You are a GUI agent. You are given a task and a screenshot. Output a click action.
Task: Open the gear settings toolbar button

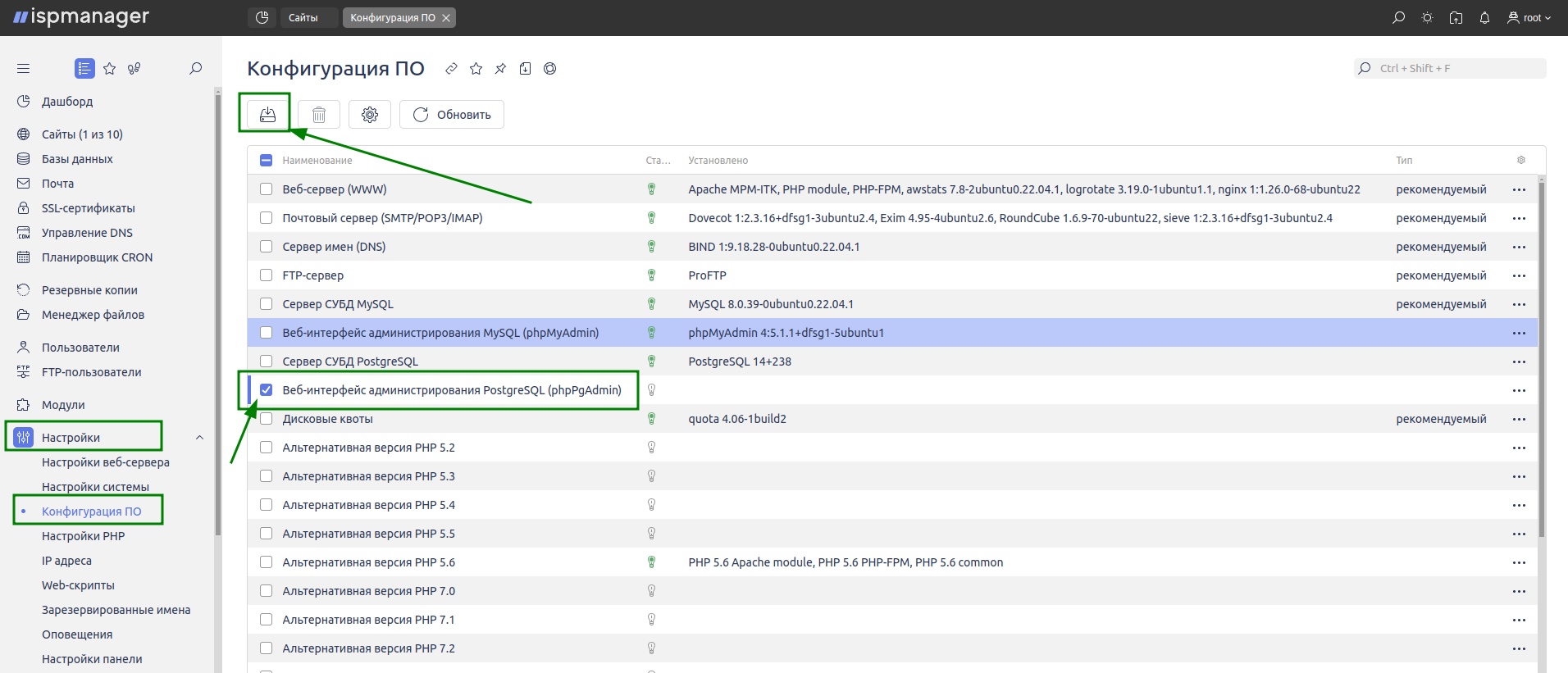[x=370, y=115]
